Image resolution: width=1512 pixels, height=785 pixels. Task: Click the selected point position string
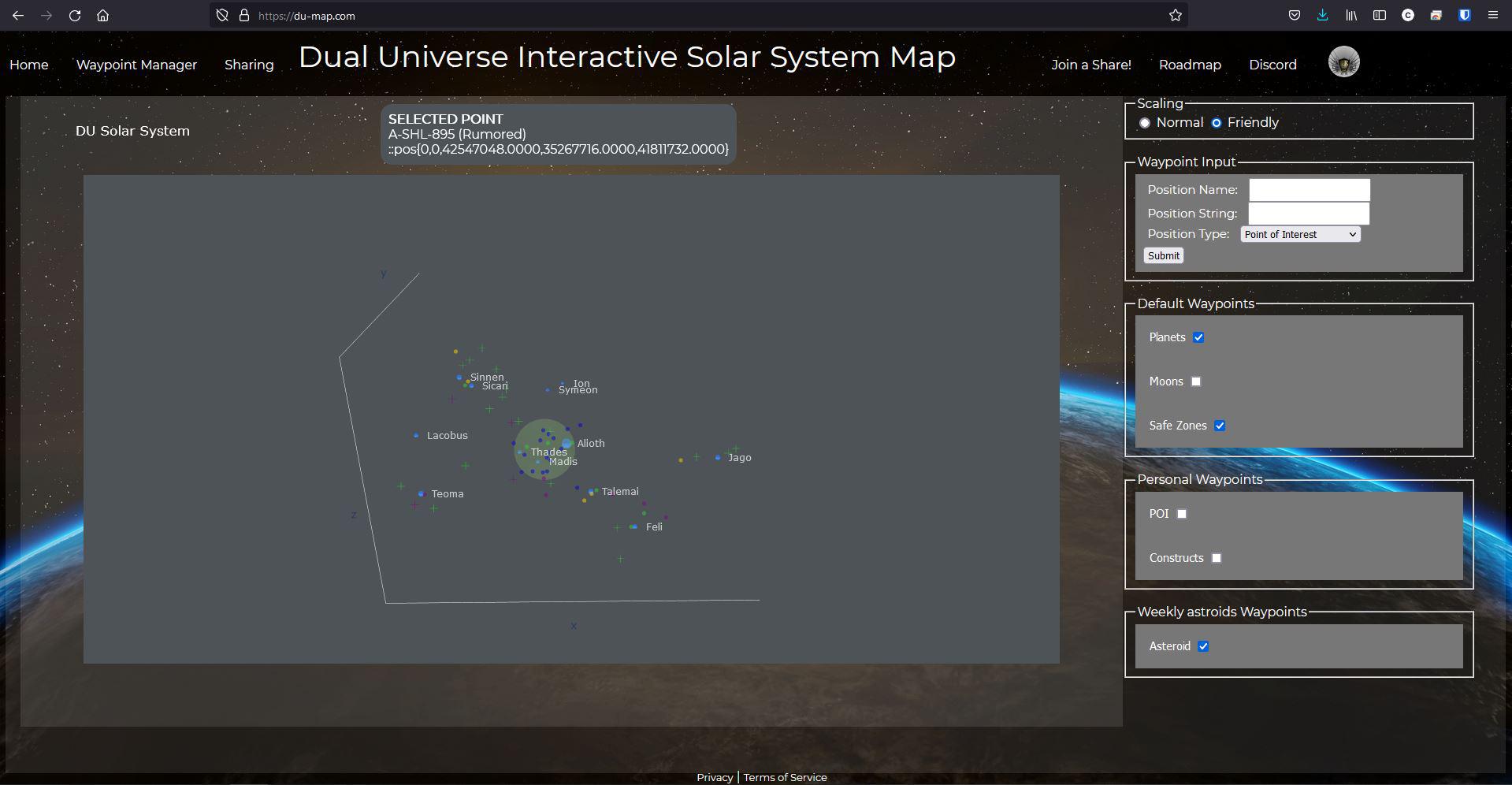pyautogui.click(x=559, y=149)
